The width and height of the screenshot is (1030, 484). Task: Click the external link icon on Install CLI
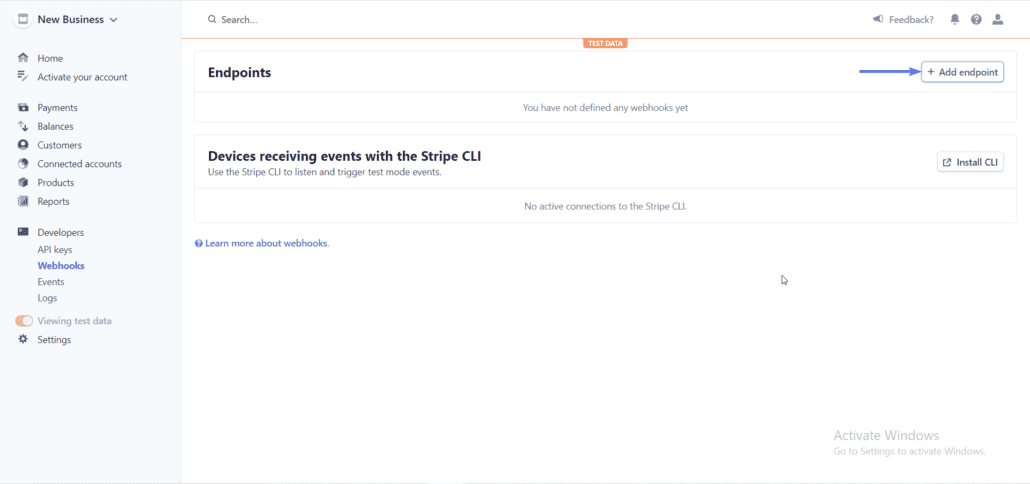947,162
